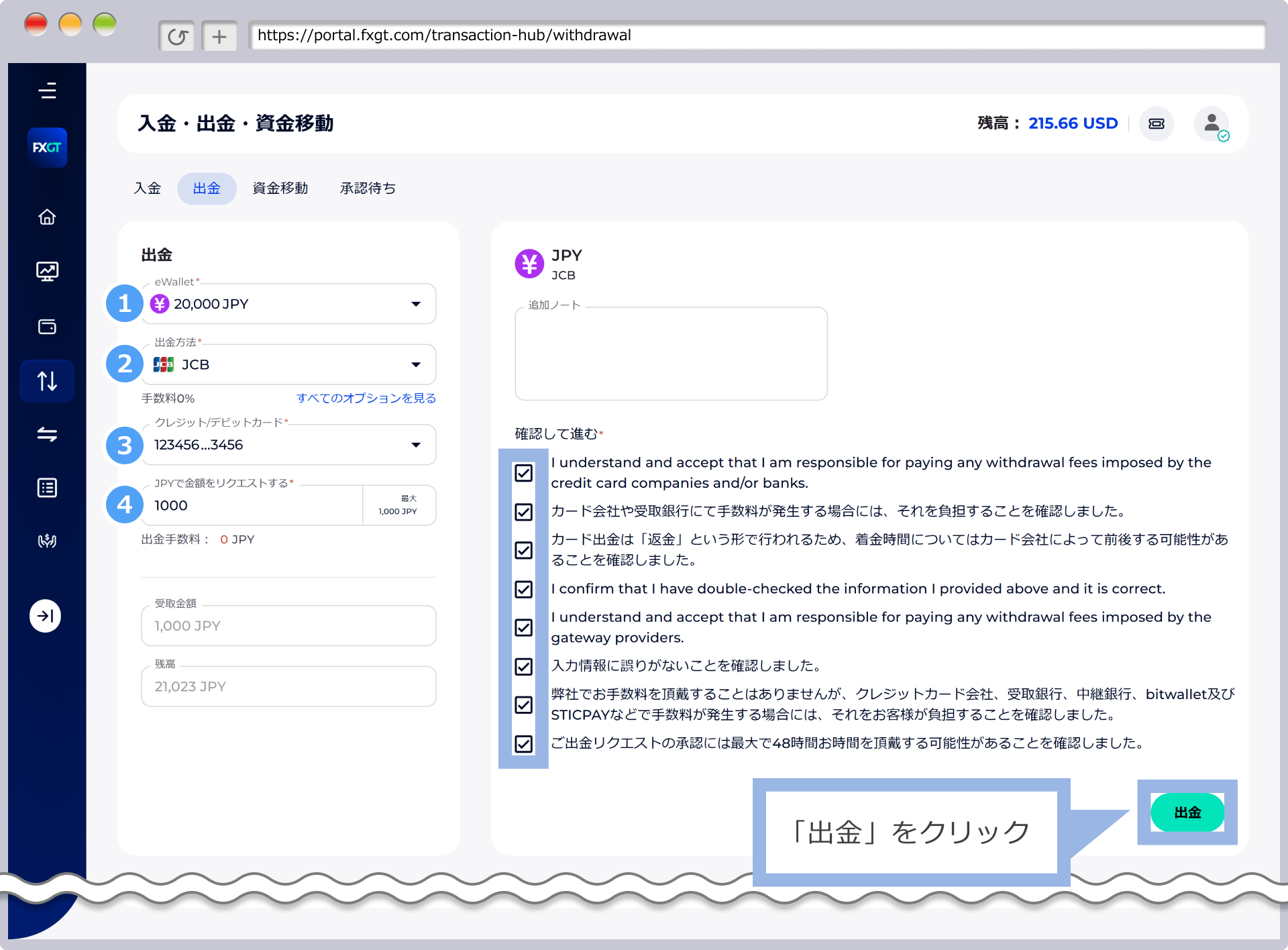
Task: Toggle checkbox for credit card withdrawal fees statement
Action: click(523, 473)
